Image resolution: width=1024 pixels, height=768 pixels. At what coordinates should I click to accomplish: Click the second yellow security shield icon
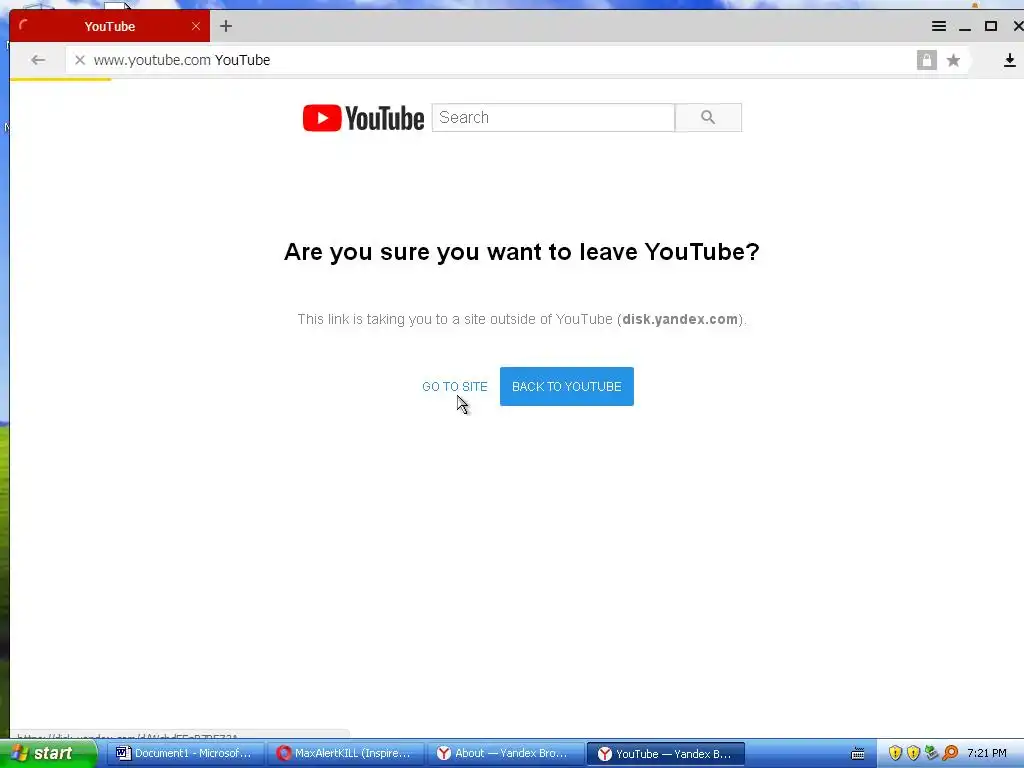pyautogui.click(x=913, y=754)
